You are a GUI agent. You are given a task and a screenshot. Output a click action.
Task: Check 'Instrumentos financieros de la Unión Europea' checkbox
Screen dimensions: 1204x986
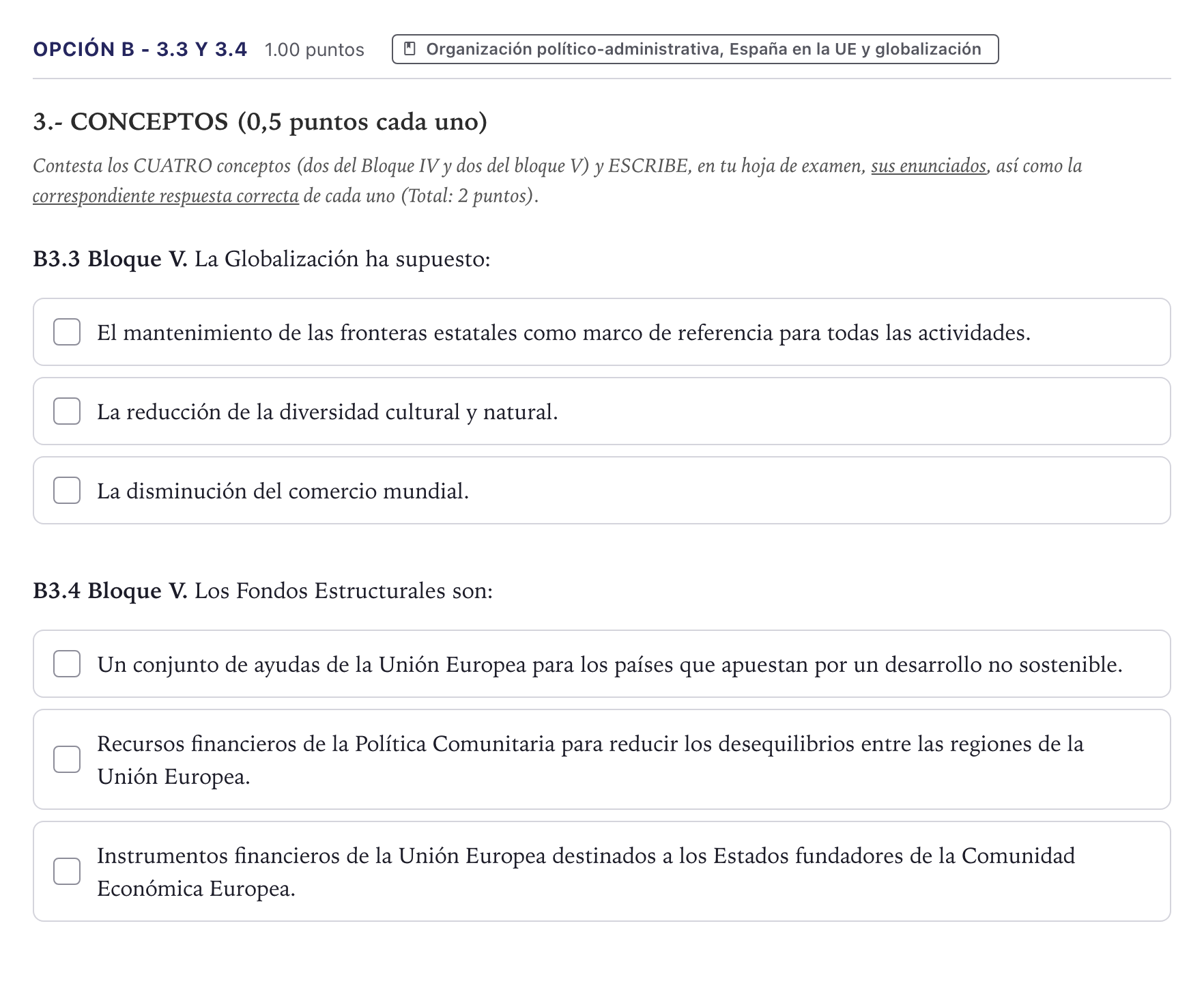click(x=67, y=871)
